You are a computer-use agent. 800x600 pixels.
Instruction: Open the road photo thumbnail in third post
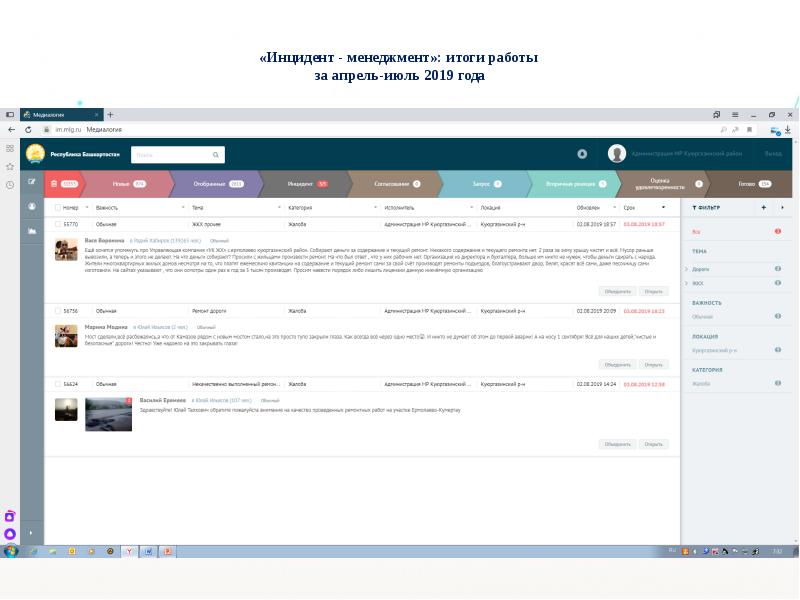tap(108, 414)
